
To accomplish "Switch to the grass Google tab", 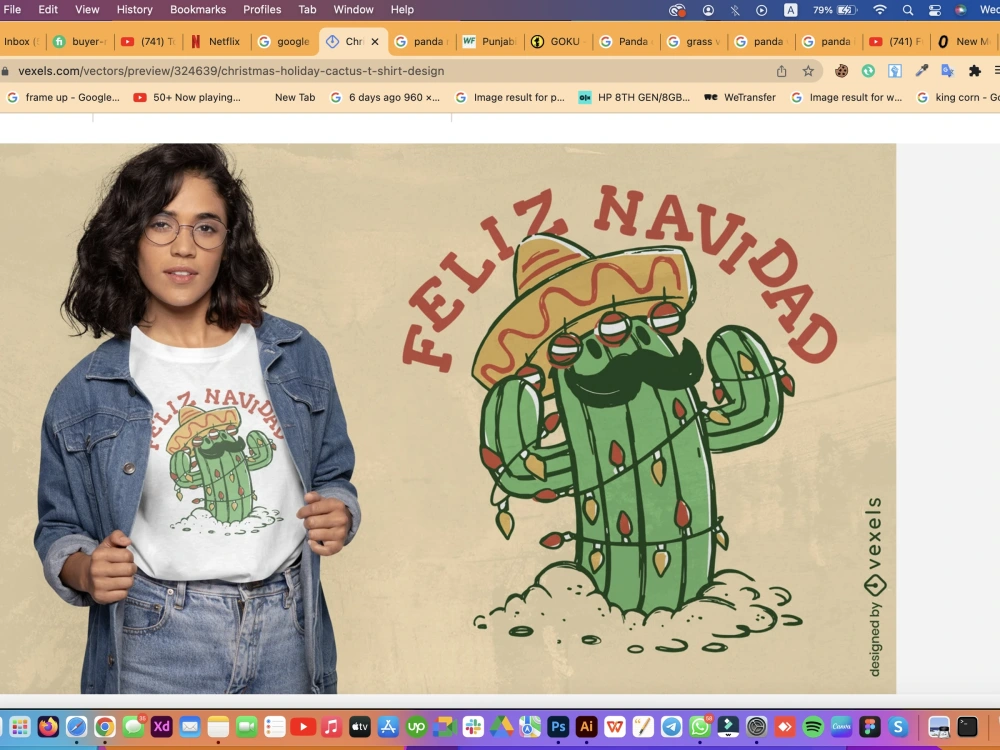I will (x=694, y=41).
